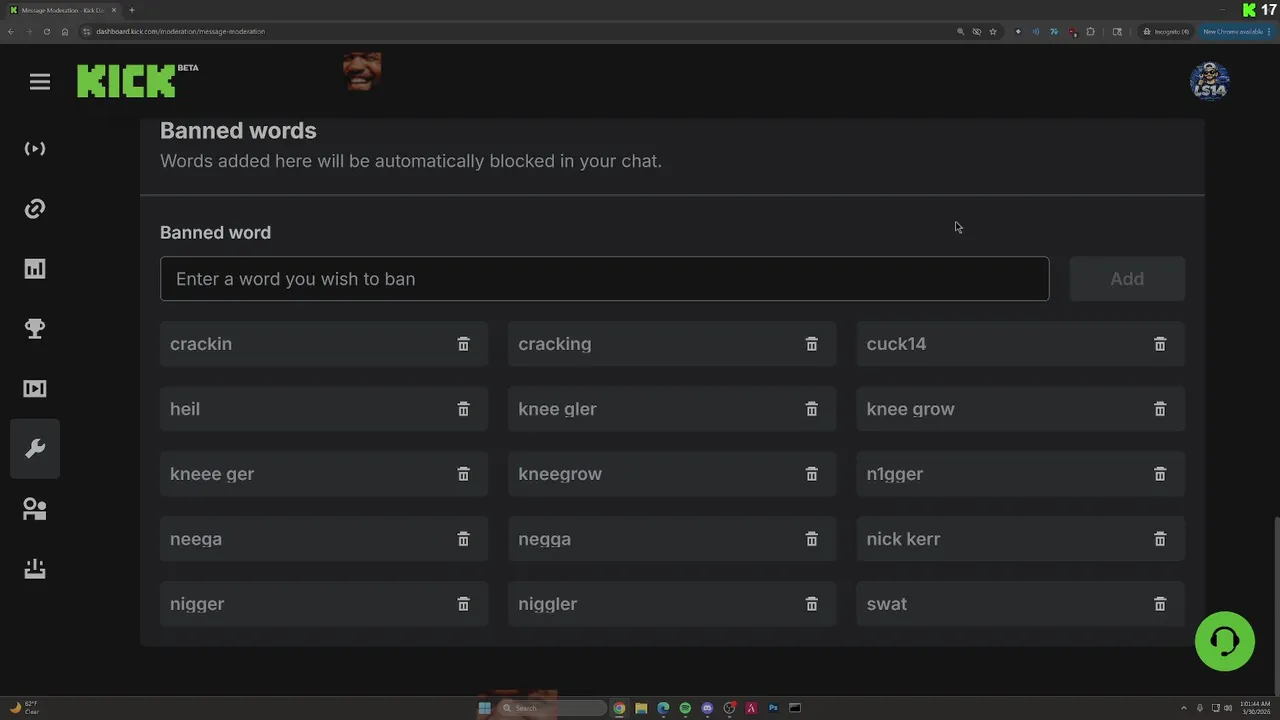Open the hamburger navigation menu
This screenshot has width=1280, height=720.
click(x=40, y=82)
